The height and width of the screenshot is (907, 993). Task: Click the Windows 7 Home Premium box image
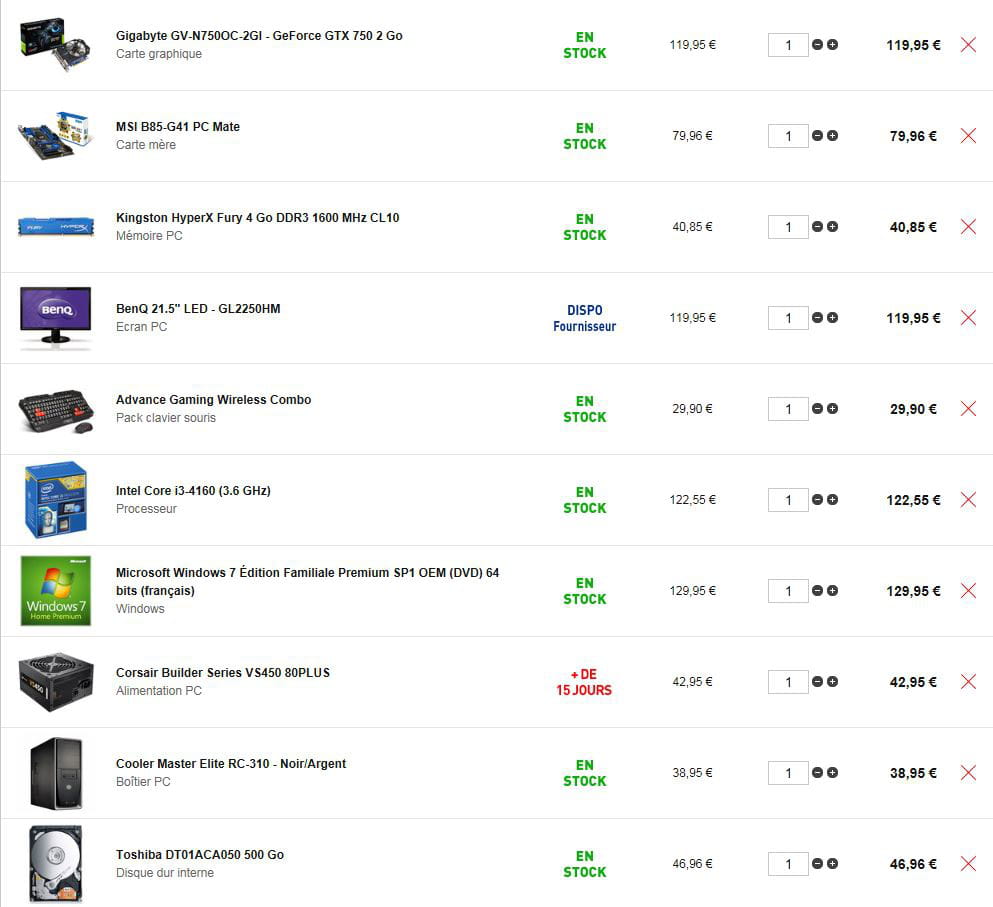pyautogui.click(x=56, y=591)
